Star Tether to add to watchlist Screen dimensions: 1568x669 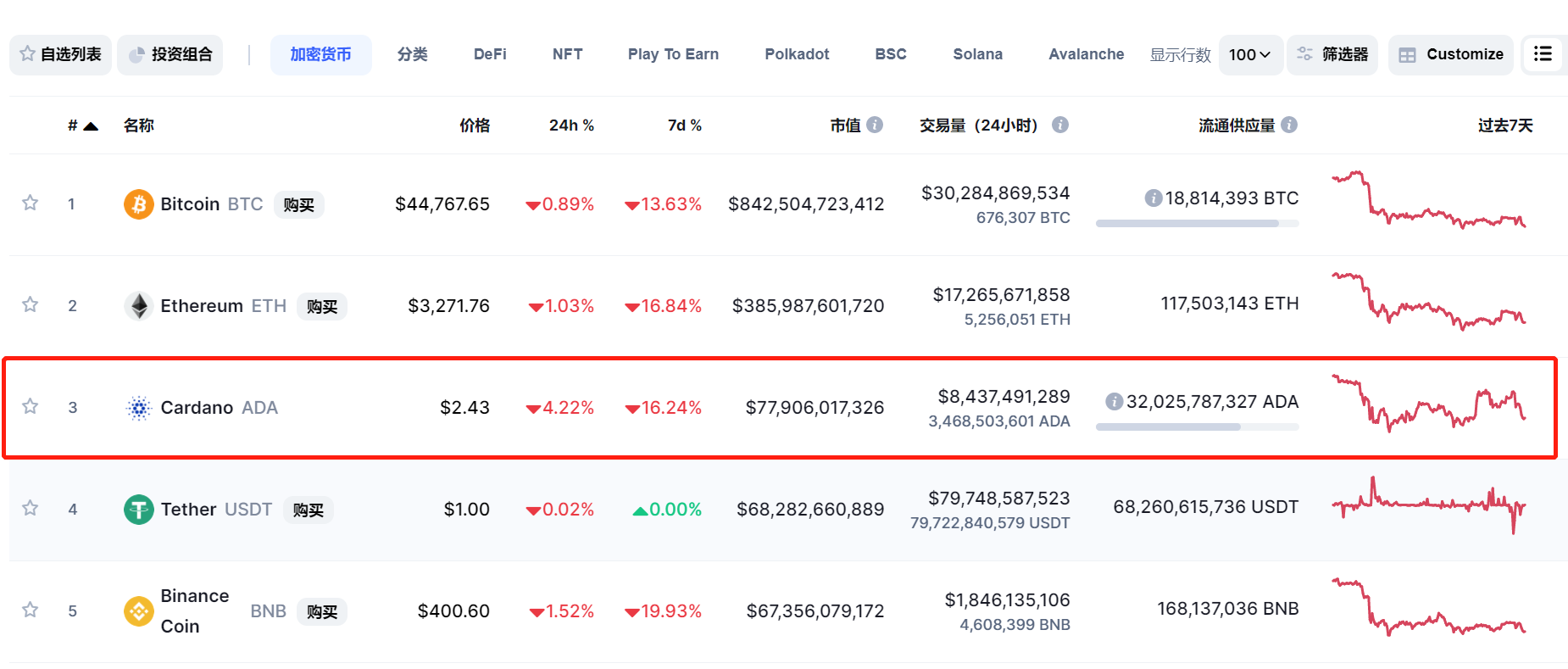(x=30, y=508)
